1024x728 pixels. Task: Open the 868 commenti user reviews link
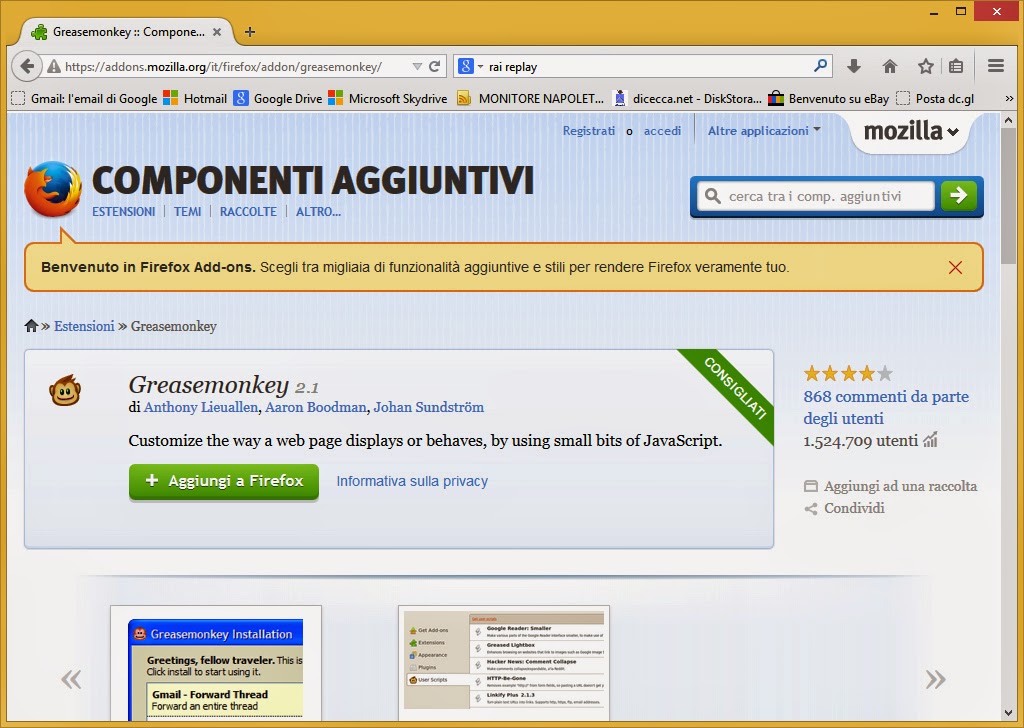coord(886,407)
